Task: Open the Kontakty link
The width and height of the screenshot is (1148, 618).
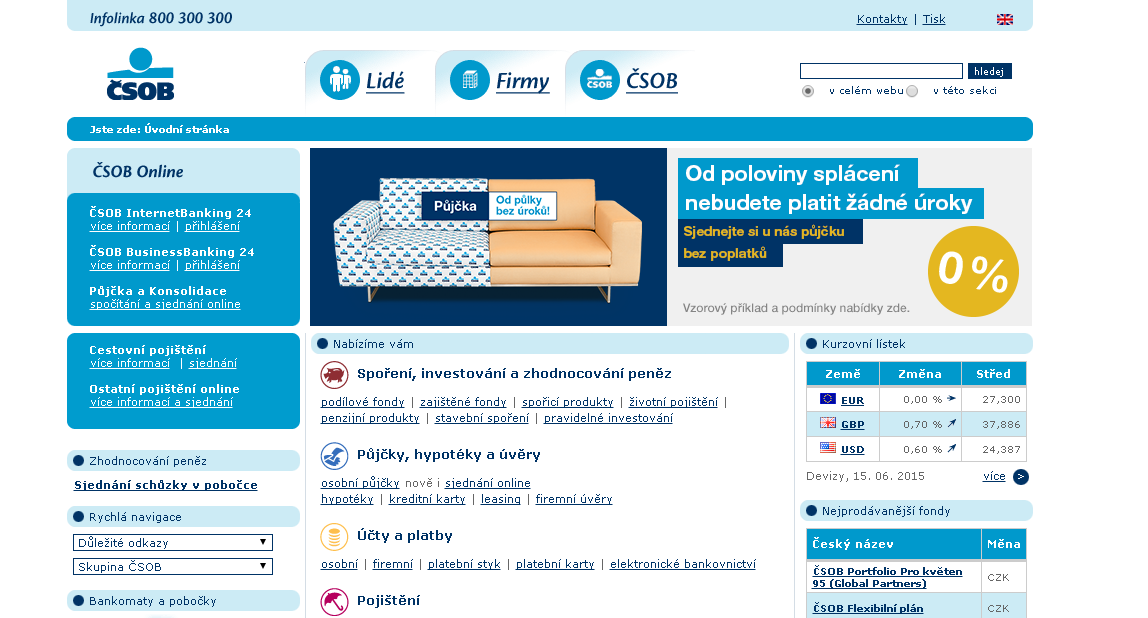Action: pyautogui.click(x=882, y=19)
